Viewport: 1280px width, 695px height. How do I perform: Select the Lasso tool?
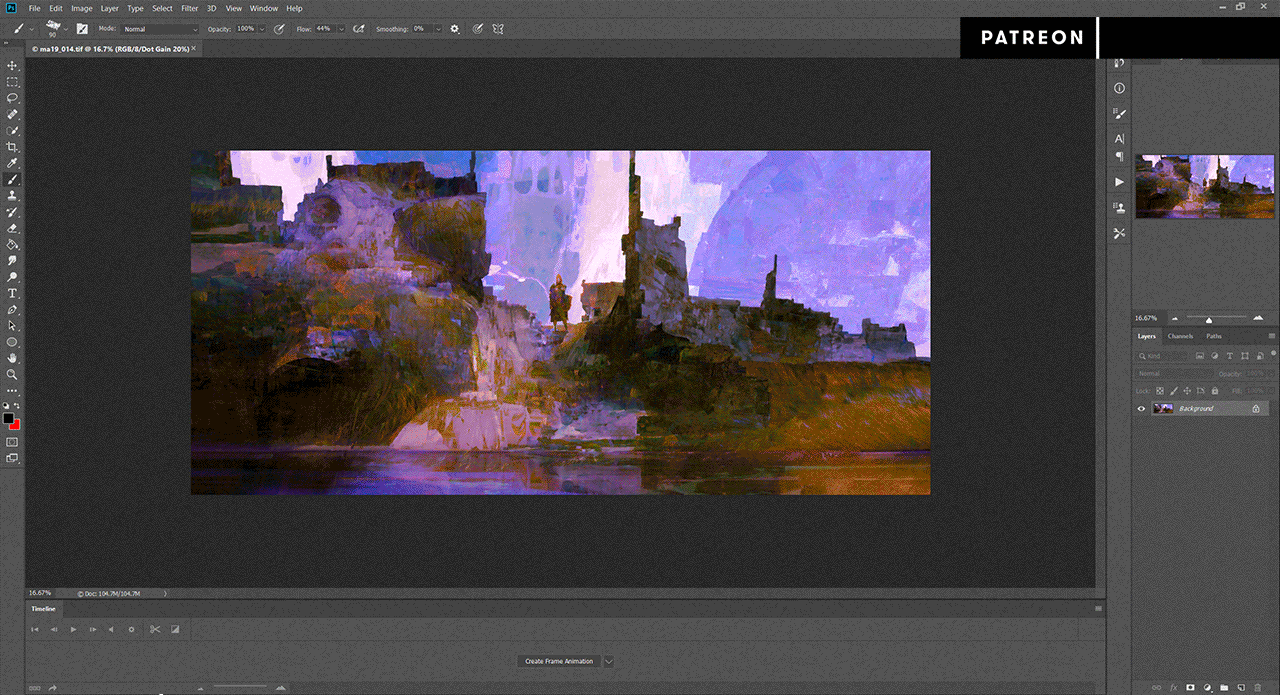pyautogui.click(x=12, y=98)
